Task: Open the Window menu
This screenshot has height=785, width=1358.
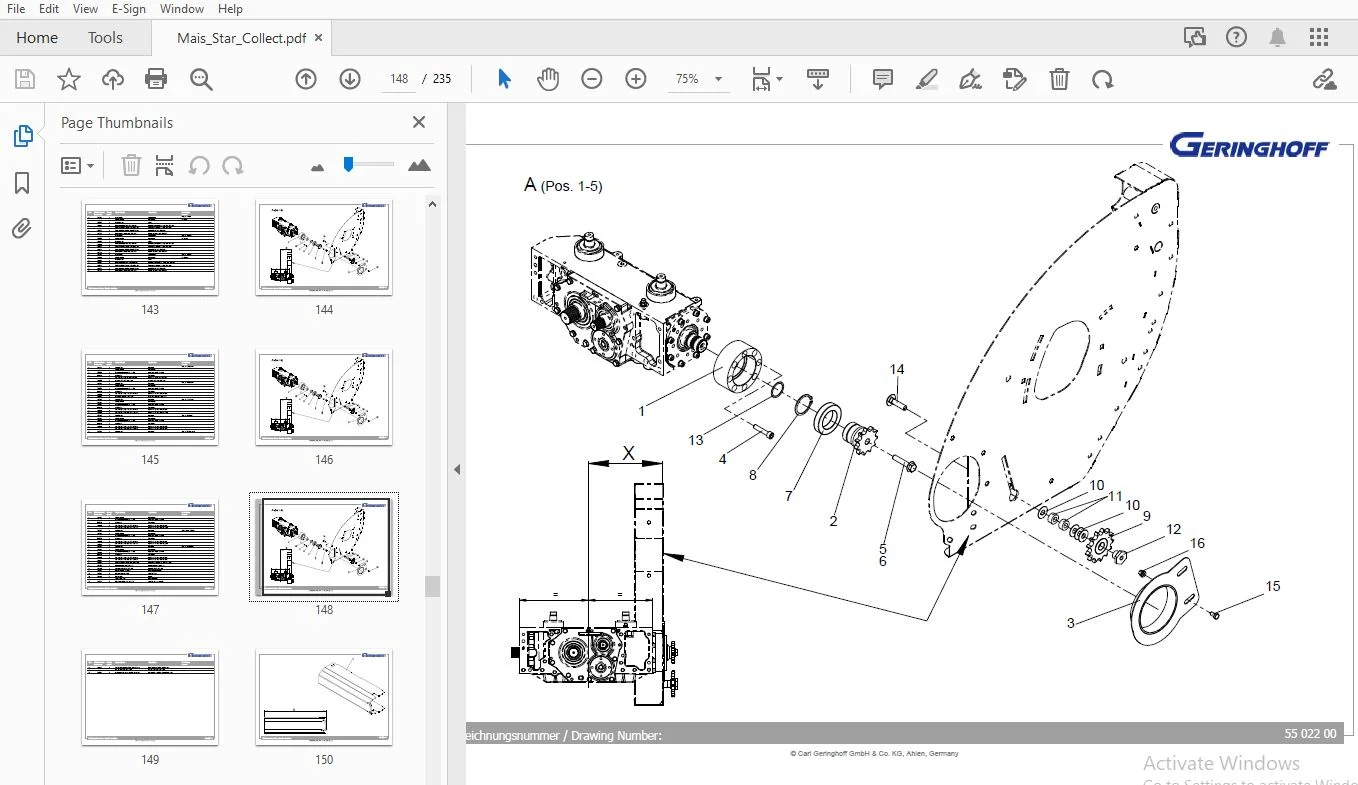Action: [x=182, y=9]
